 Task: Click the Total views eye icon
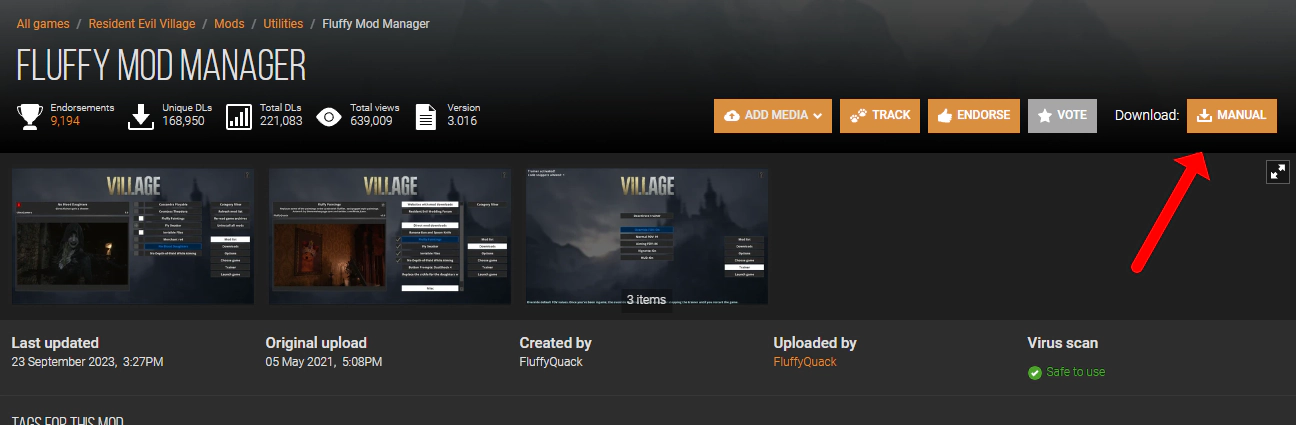click(x=329, y=116)
